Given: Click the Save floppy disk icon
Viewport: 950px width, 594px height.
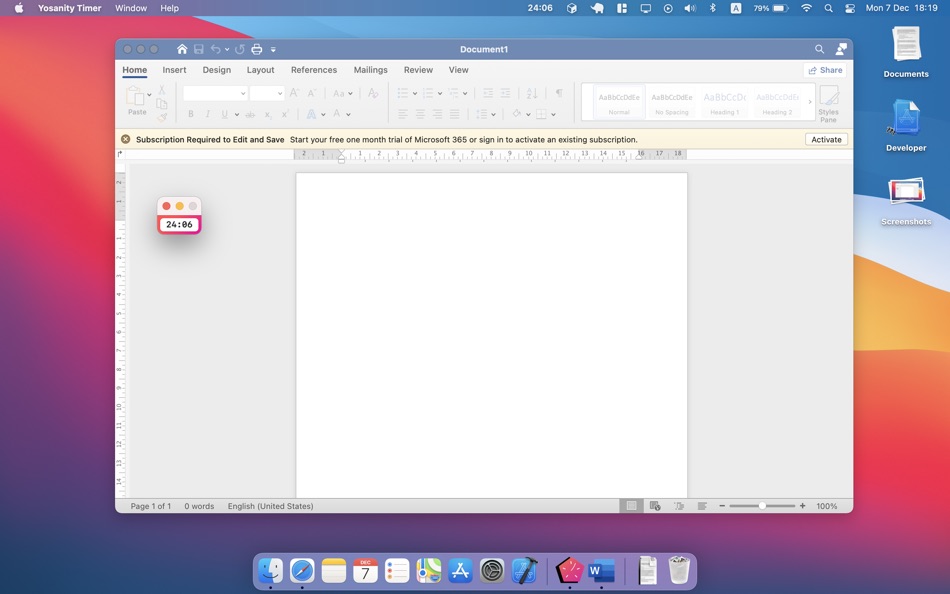Looking at the screenshot, I should (199, 49).
